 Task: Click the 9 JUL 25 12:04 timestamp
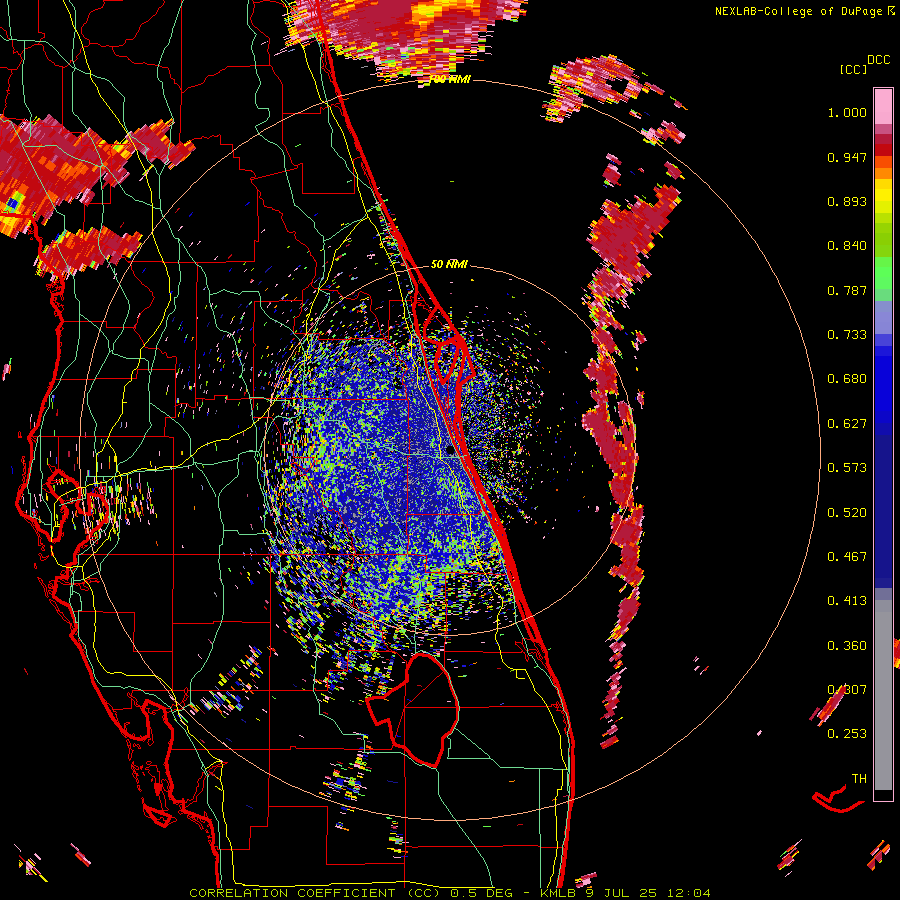(648, 893)
